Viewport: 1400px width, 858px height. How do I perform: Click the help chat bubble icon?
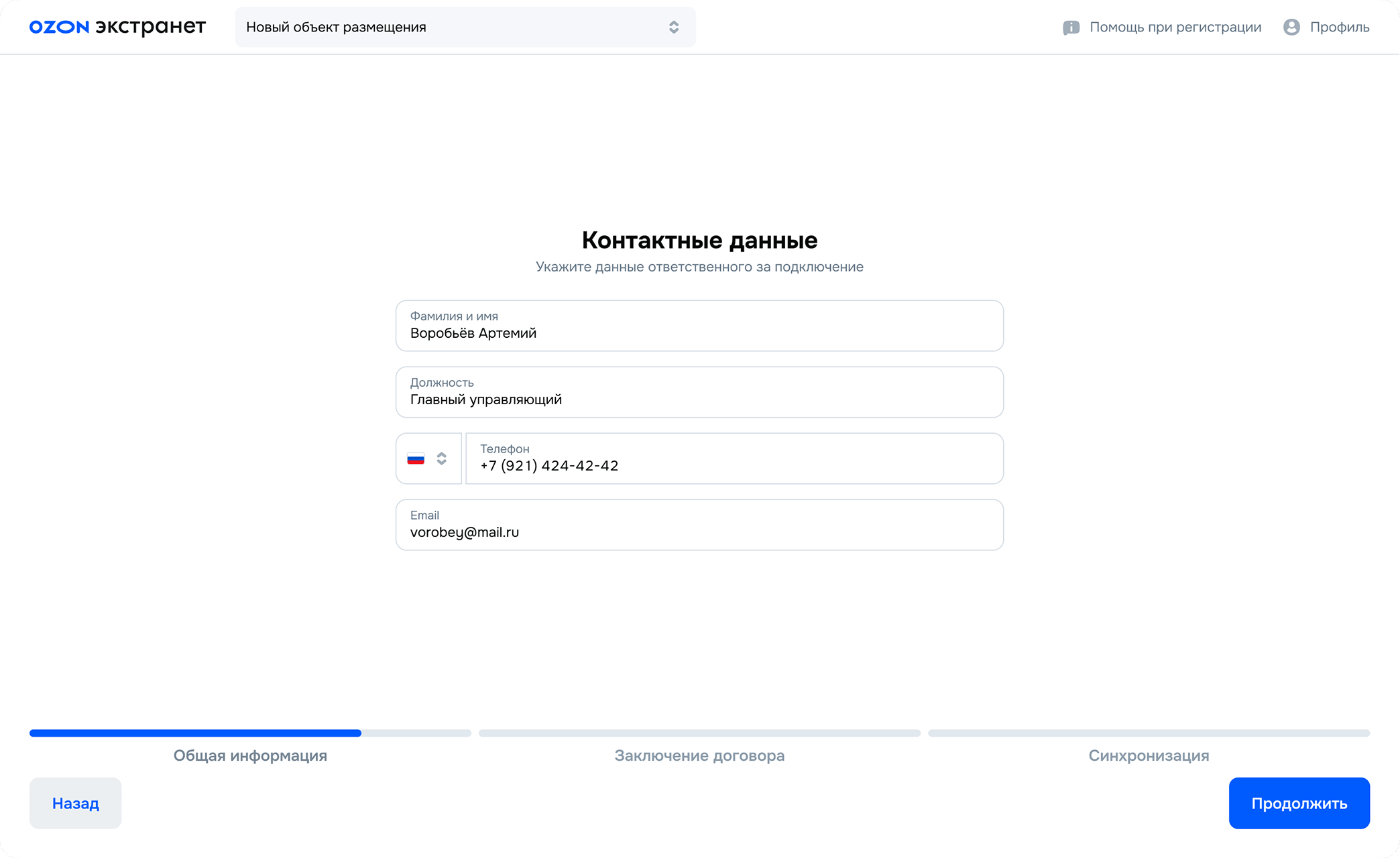pyautogui.click(x=1071, y=27)
